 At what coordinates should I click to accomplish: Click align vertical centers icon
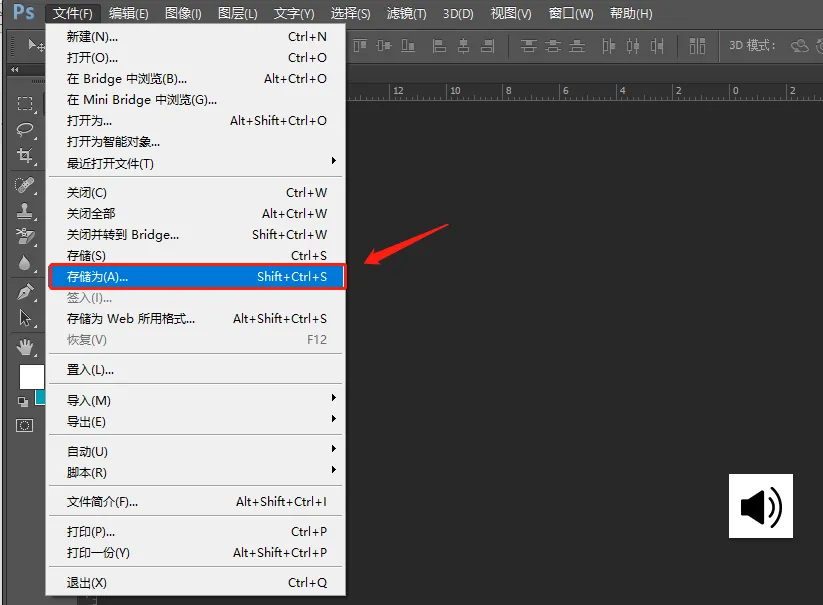(384, 46)
